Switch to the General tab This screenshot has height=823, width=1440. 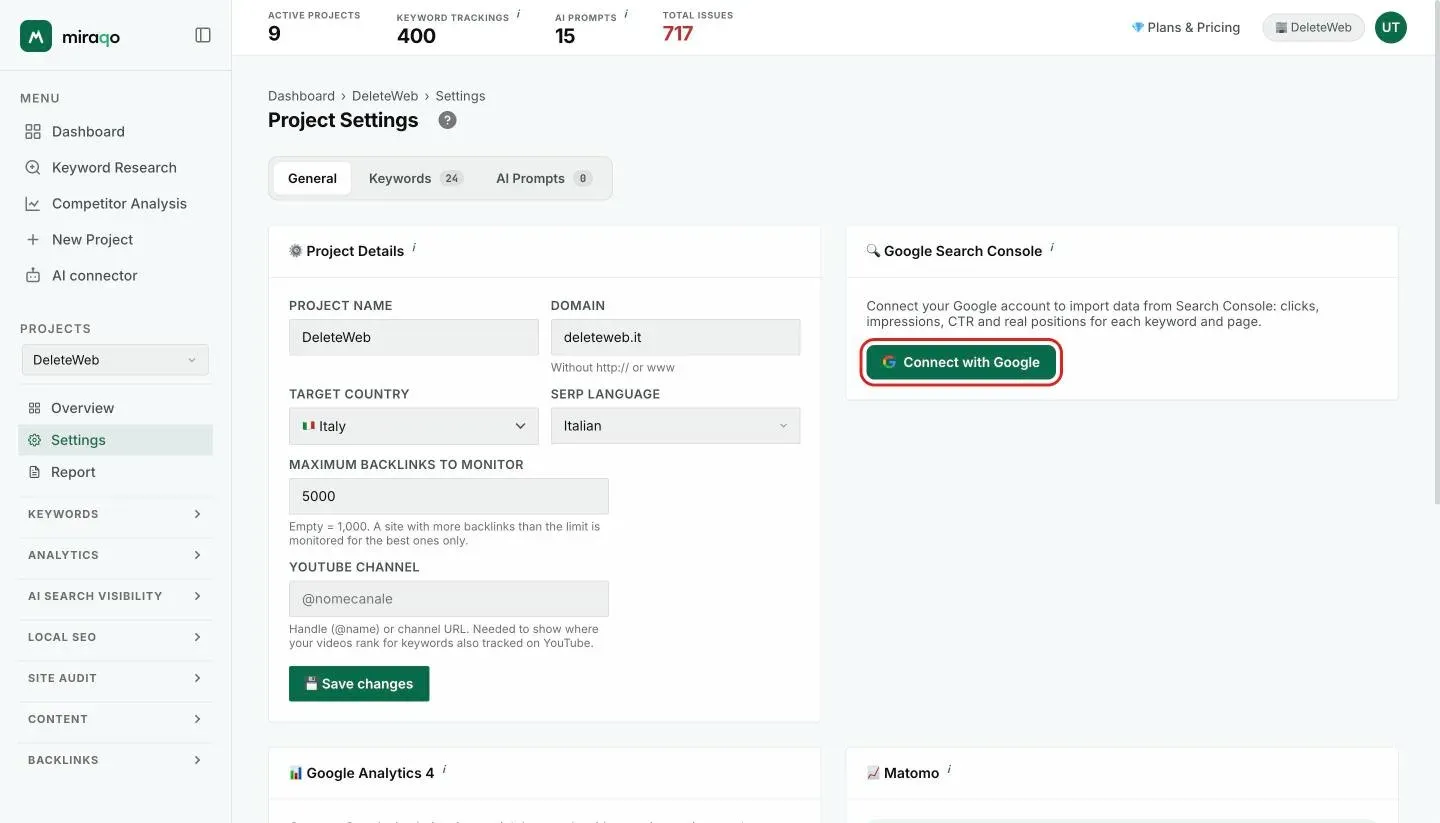[x=312, y=178]
